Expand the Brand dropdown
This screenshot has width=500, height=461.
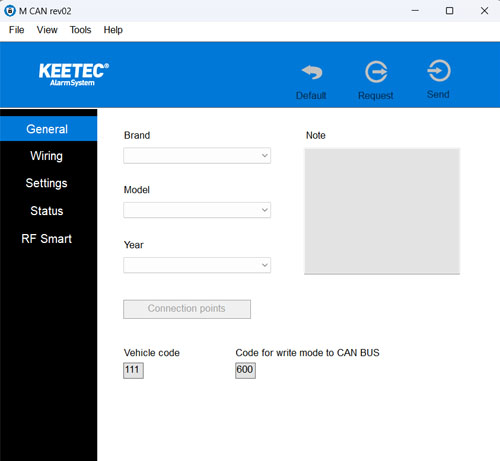coord(197,156)
